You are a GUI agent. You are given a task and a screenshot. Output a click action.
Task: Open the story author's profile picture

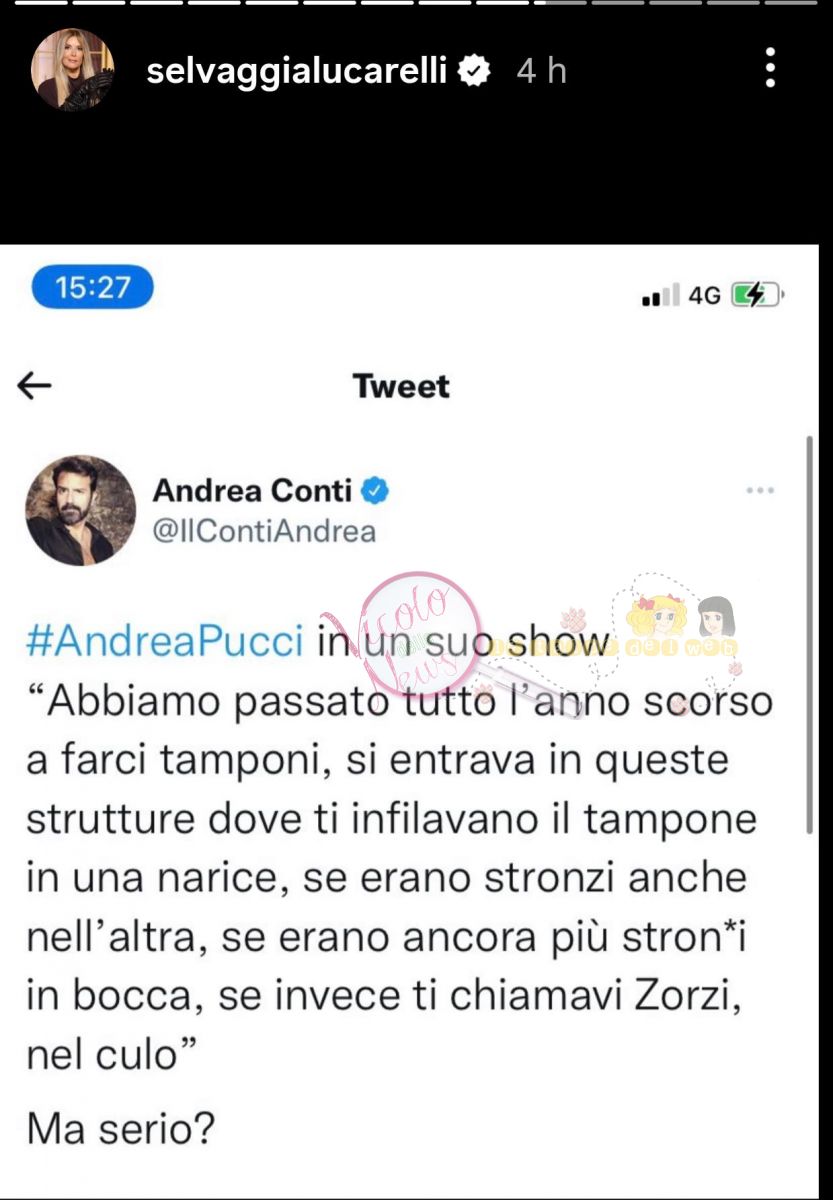point(72,70)
